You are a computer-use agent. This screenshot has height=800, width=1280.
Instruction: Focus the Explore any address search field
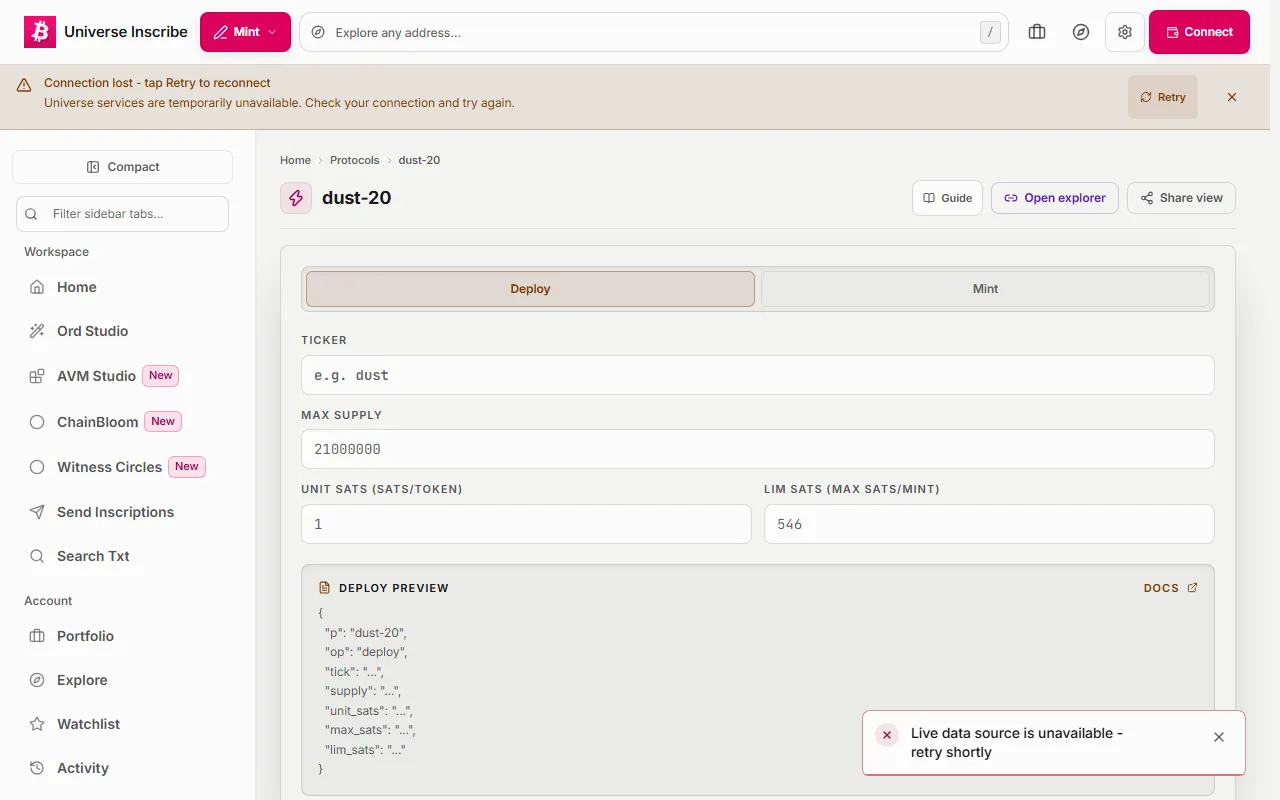[654, 32]
